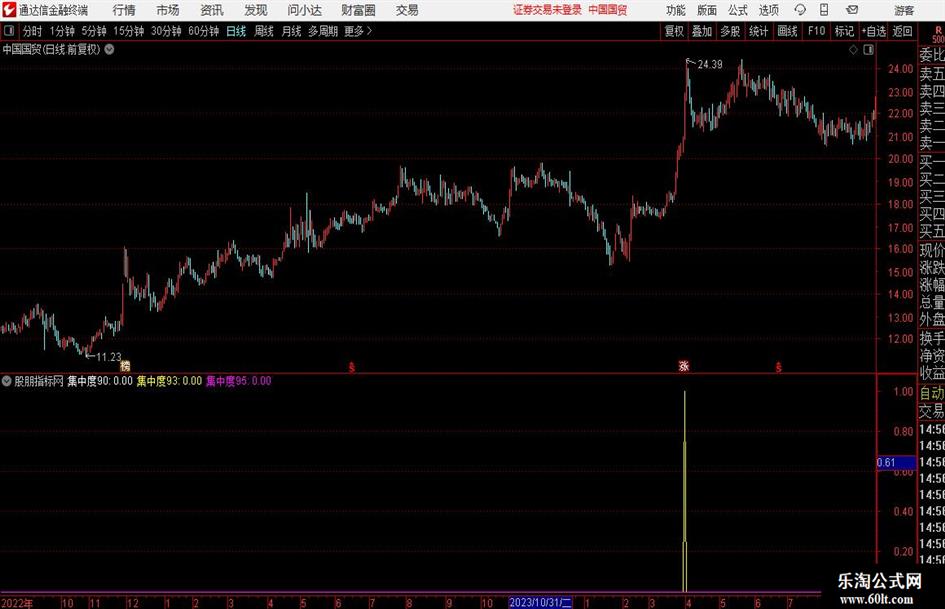Open the 行情 menu
Image resolution: width=945 pixels, height=609 pixels.
[124, 10]
